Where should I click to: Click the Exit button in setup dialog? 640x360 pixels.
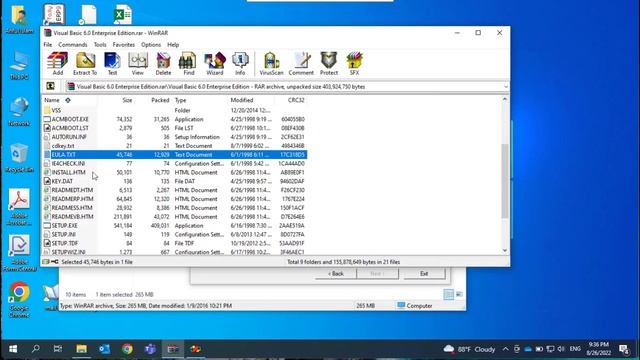424,274
